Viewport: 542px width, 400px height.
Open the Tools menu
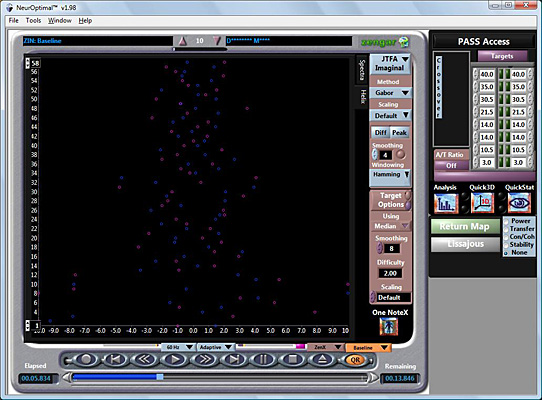tap(33, 20)
